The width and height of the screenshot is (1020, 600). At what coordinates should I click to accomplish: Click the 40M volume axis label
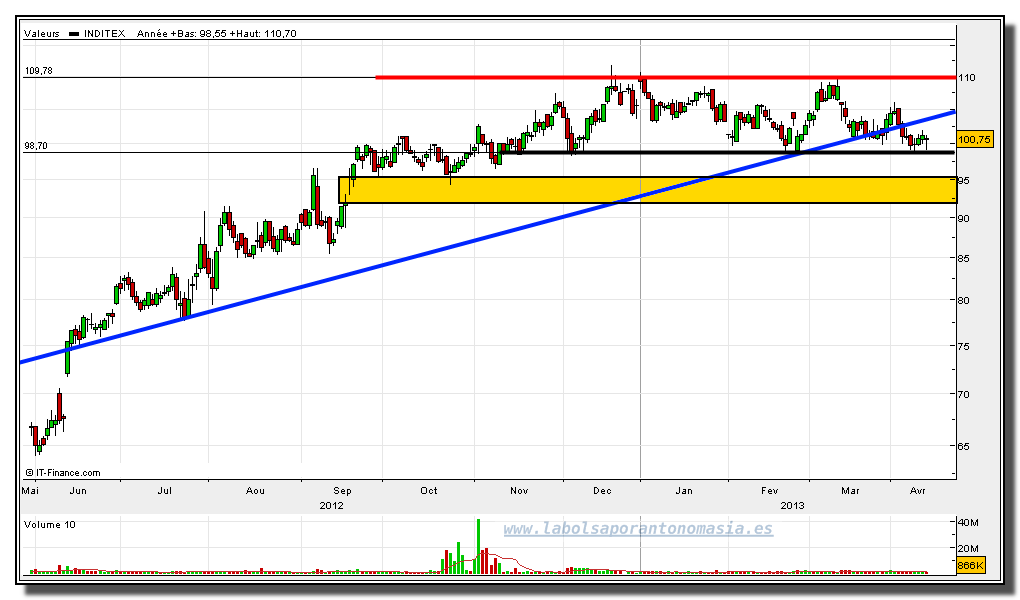pyautogui.click(x=968, y=523)
